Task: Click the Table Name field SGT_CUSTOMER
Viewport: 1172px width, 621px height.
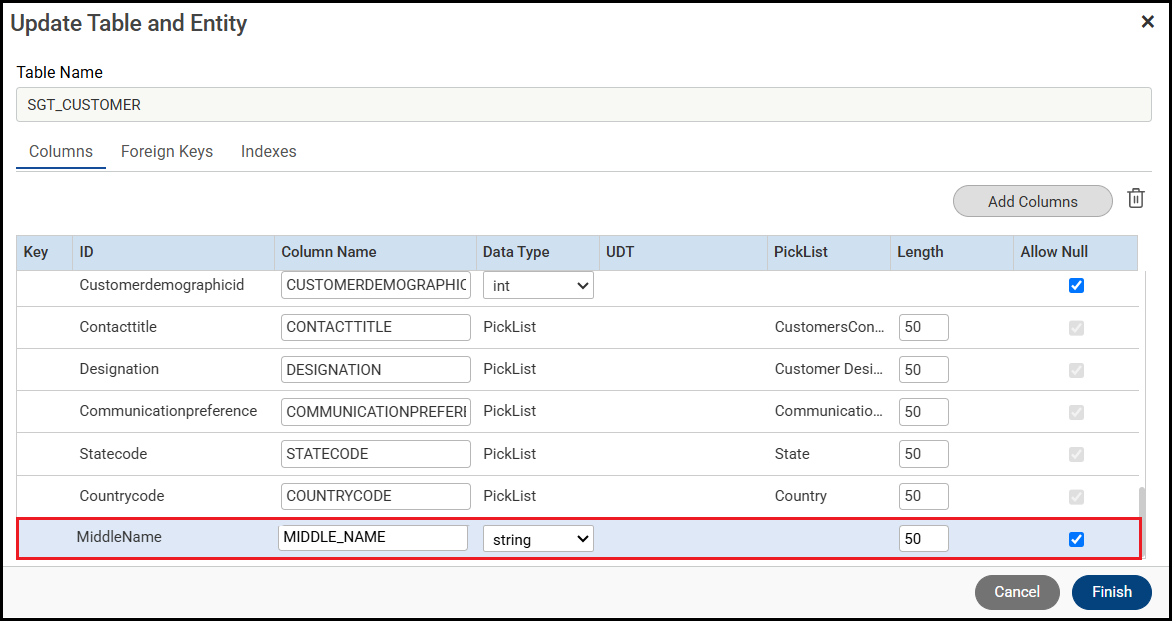Action: click(584, 104)
